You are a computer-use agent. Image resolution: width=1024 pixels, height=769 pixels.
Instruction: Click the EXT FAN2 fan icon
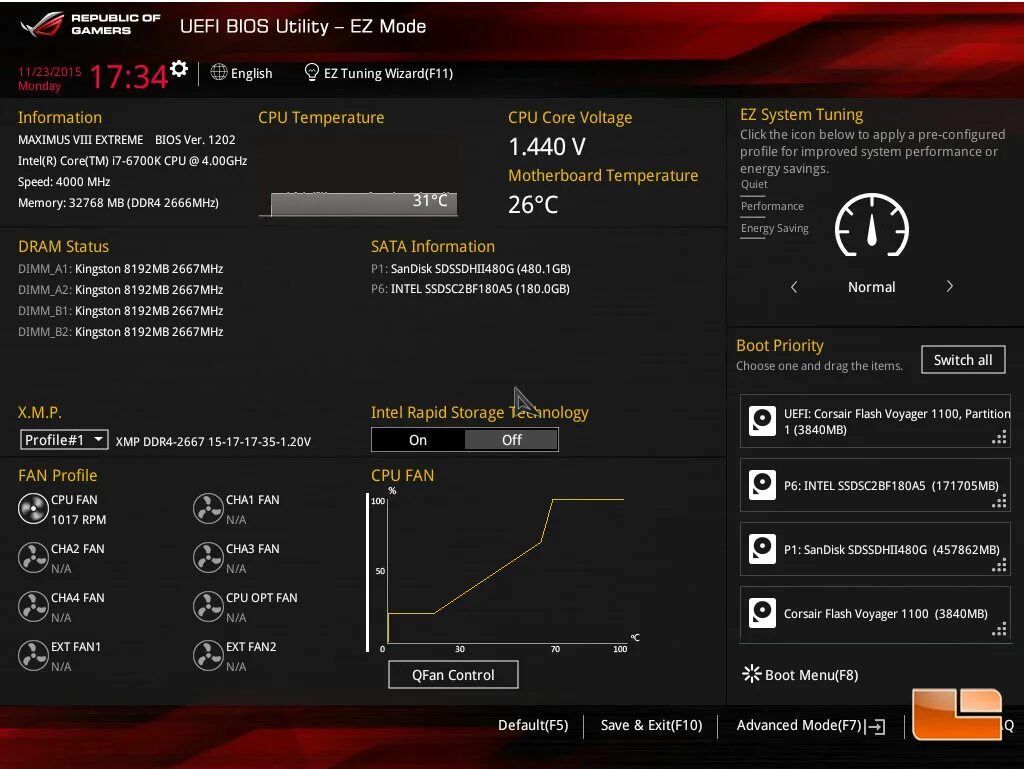coord(208,656)
